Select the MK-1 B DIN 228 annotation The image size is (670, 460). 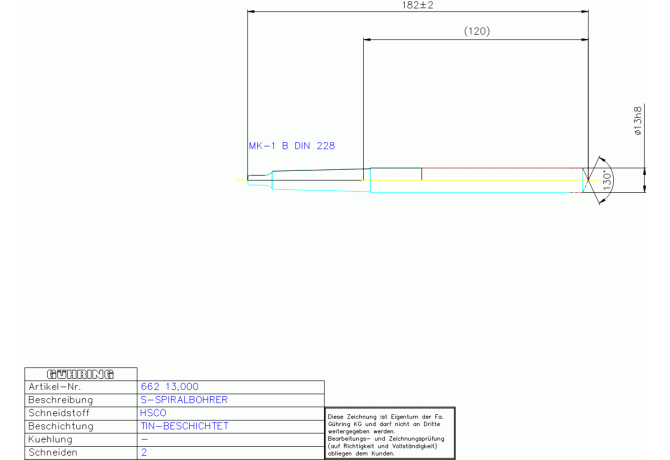(x=291, y=146)
